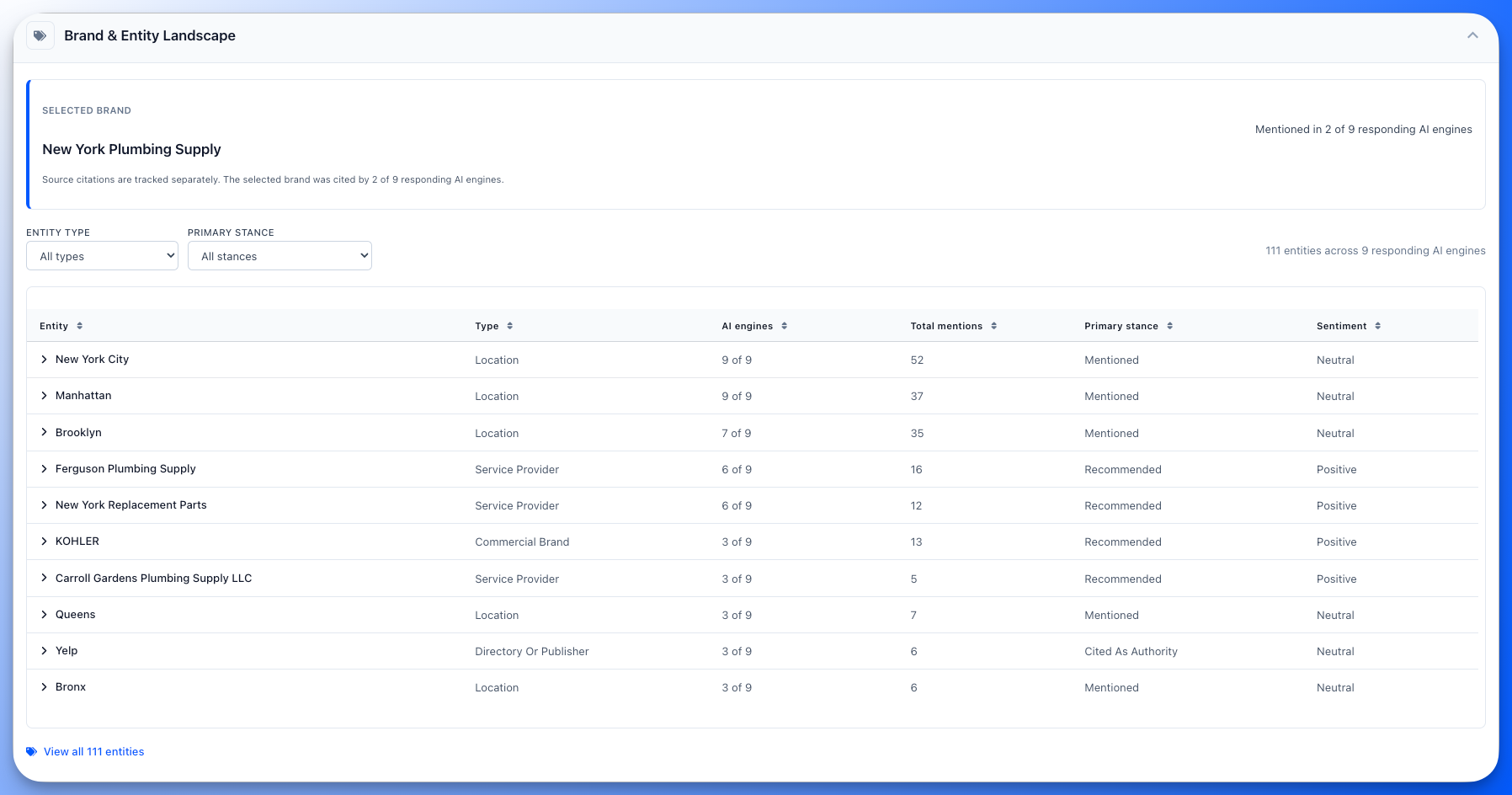
Task: Select the Ferguson Plumbing Supply entity name
Action: [125, 469]
